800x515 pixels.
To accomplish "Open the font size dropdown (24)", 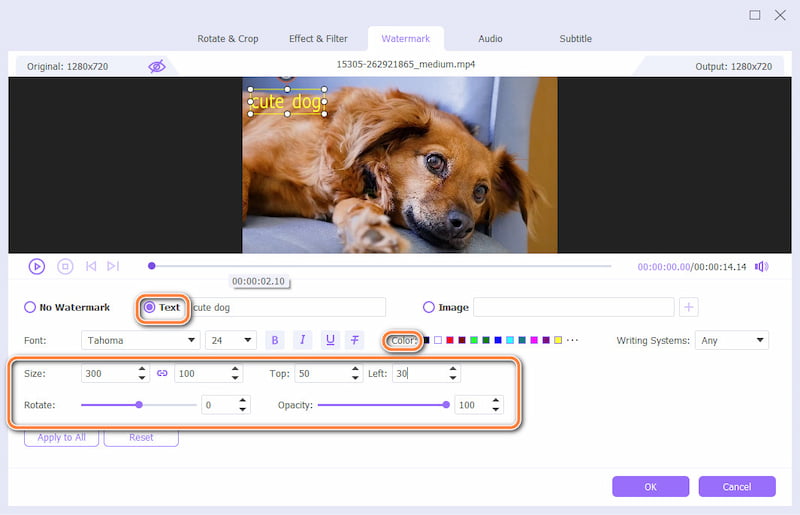I will [231, 340].
